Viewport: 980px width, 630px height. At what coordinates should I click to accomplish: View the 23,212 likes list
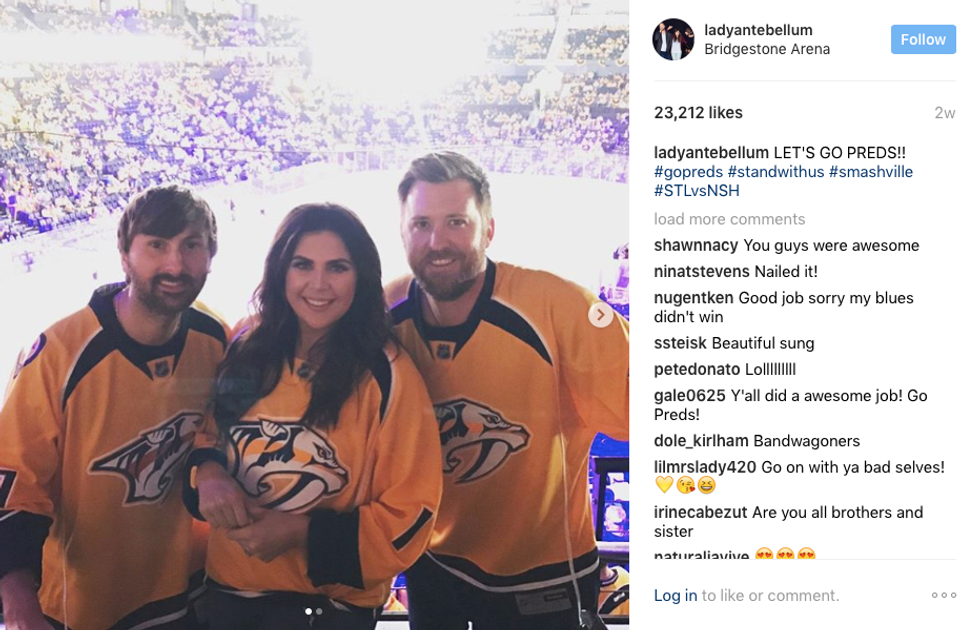[x=698, y=112]
